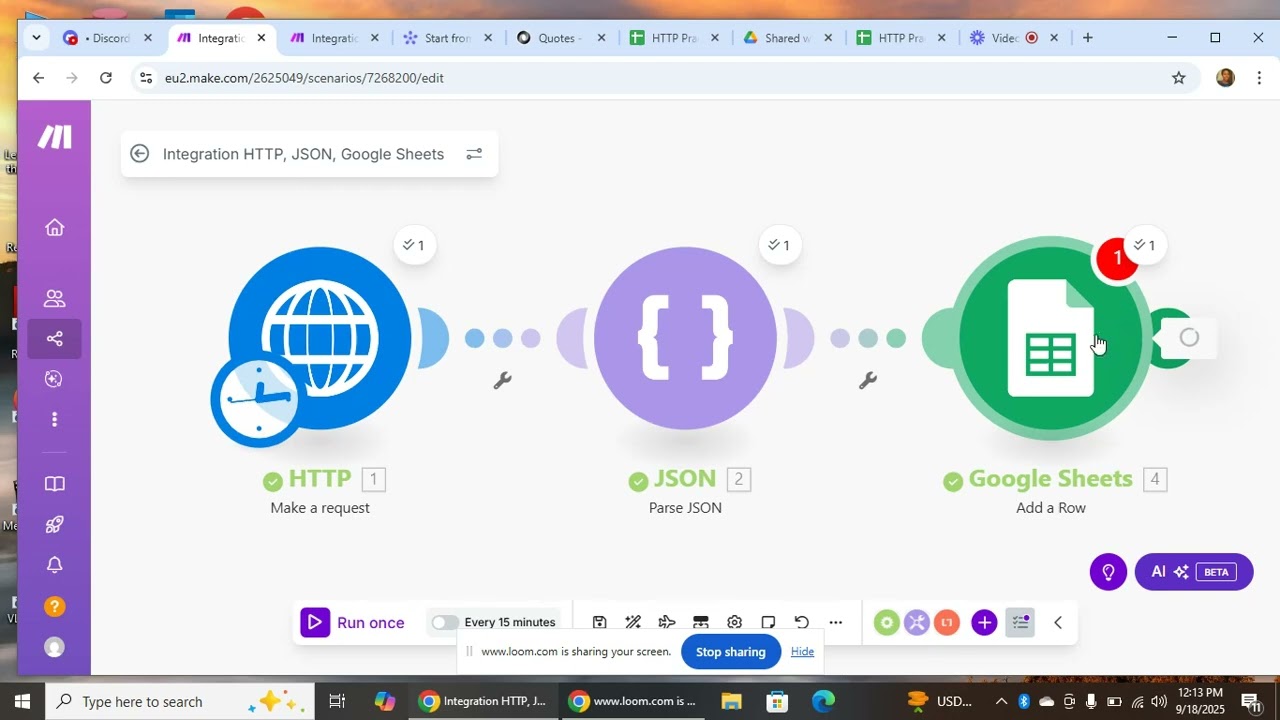Click the purple Tools icon in toolbar
This screenshot has height=720, width=1280.
[917, 623]
